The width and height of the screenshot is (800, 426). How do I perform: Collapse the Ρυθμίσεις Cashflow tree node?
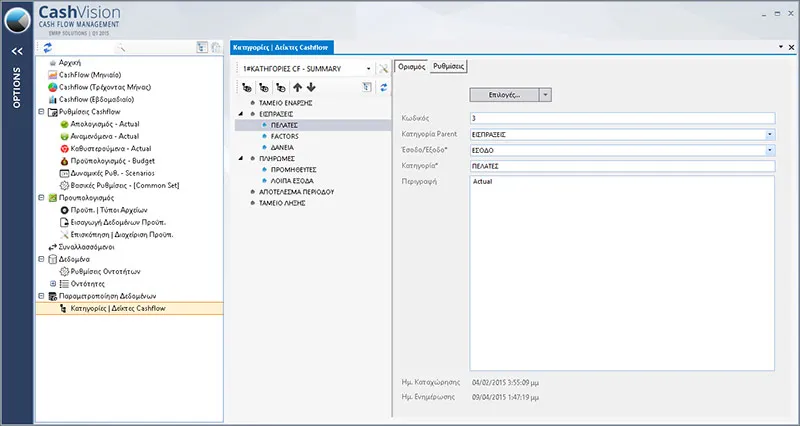41,112
